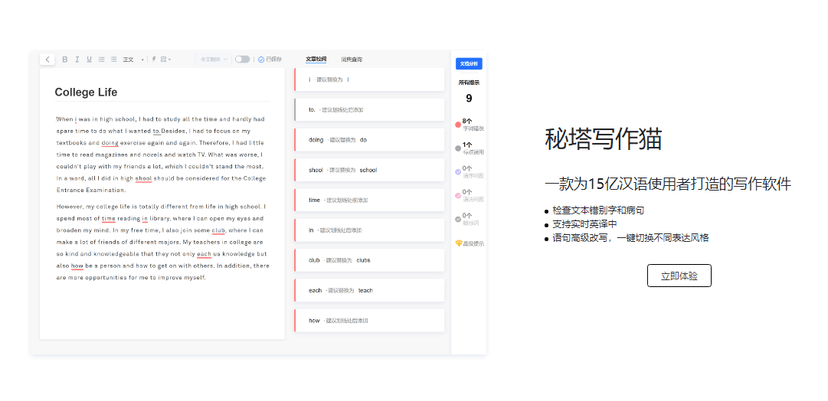Image resolution: width=828 pixels, height=401 pixels.
Task: Click the blue 文档分析 button
Action: pos(469,63)
